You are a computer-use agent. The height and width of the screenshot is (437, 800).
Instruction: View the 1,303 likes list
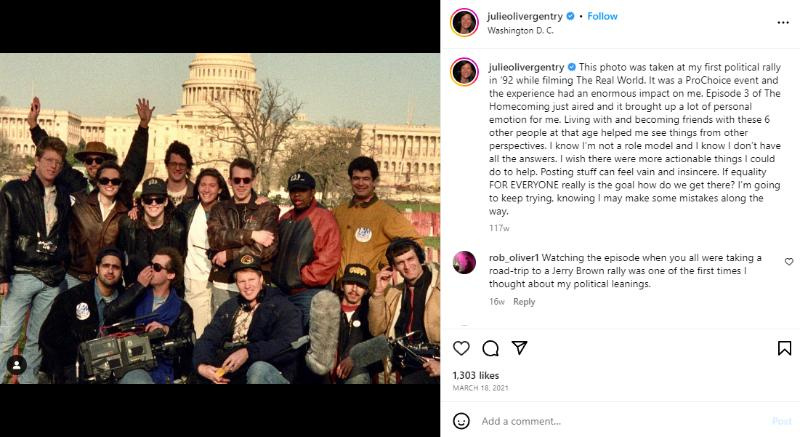(476, 375)
